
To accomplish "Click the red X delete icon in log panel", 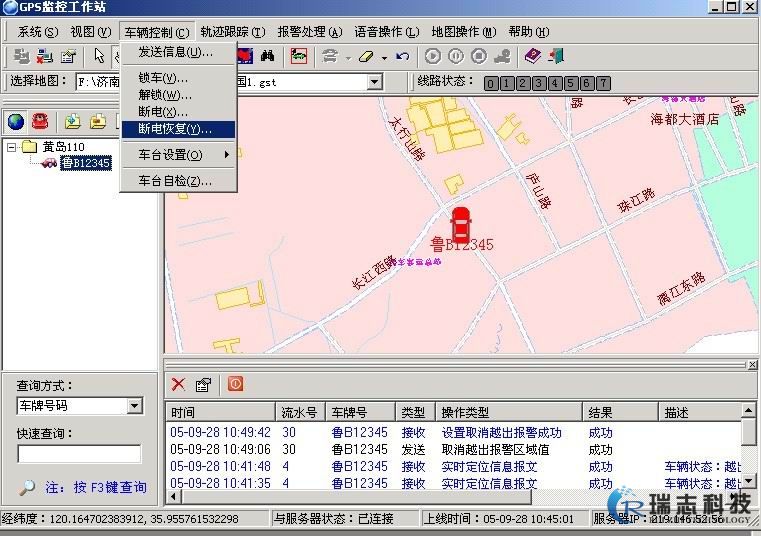I will (x=179, y=384).
